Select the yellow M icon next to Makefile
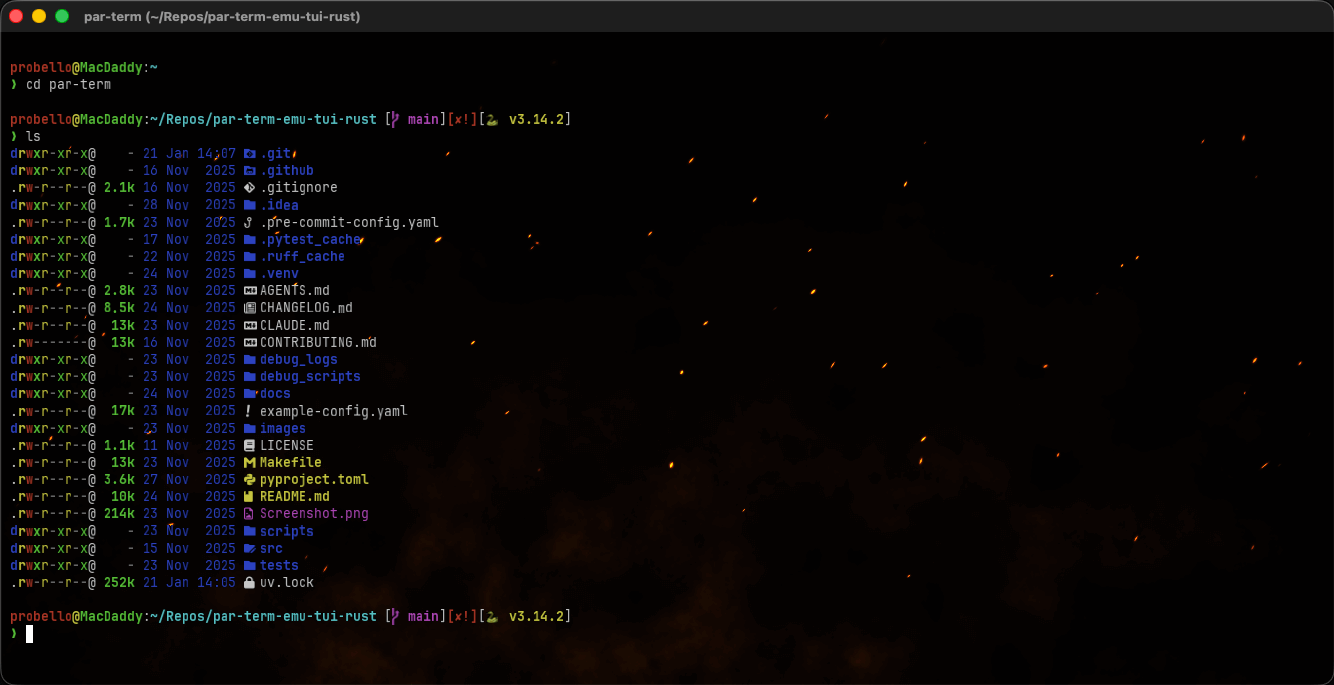1334x685 pixels. (251, 462)
